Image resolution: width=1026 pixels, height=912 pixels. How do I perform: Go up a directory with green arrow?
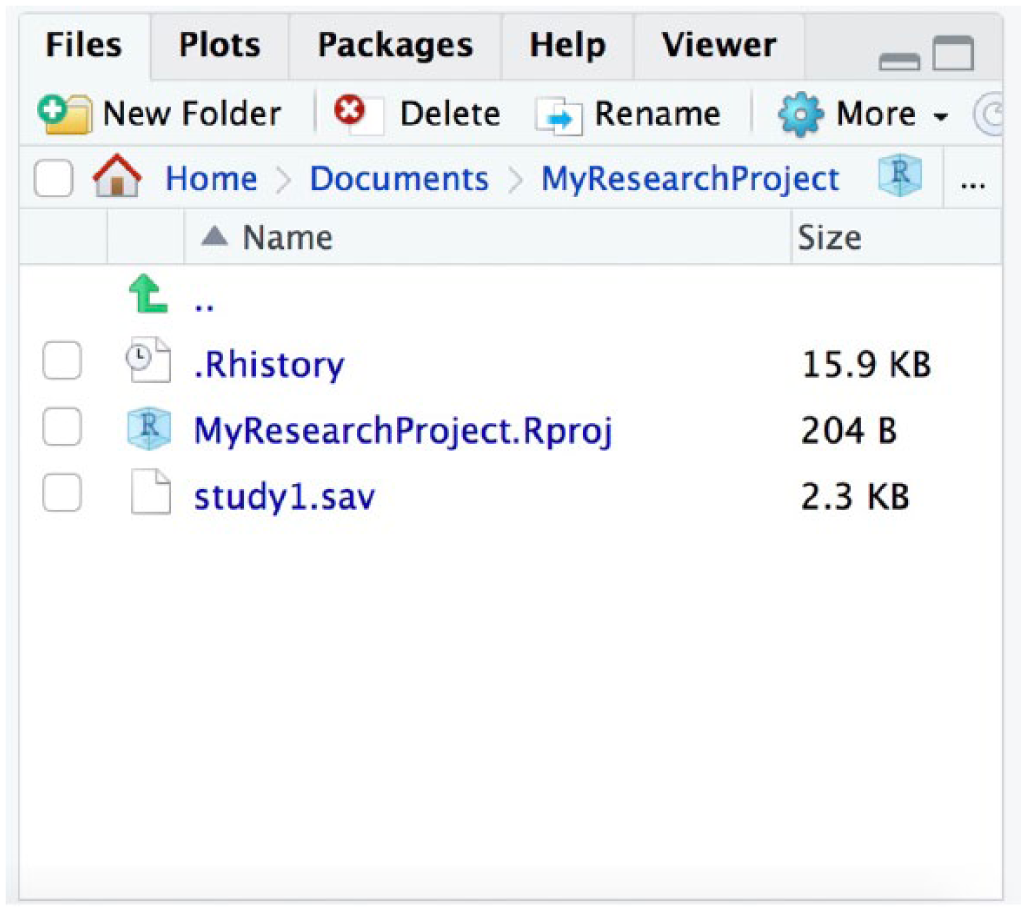pyautogui.click(x=149, y=297)
